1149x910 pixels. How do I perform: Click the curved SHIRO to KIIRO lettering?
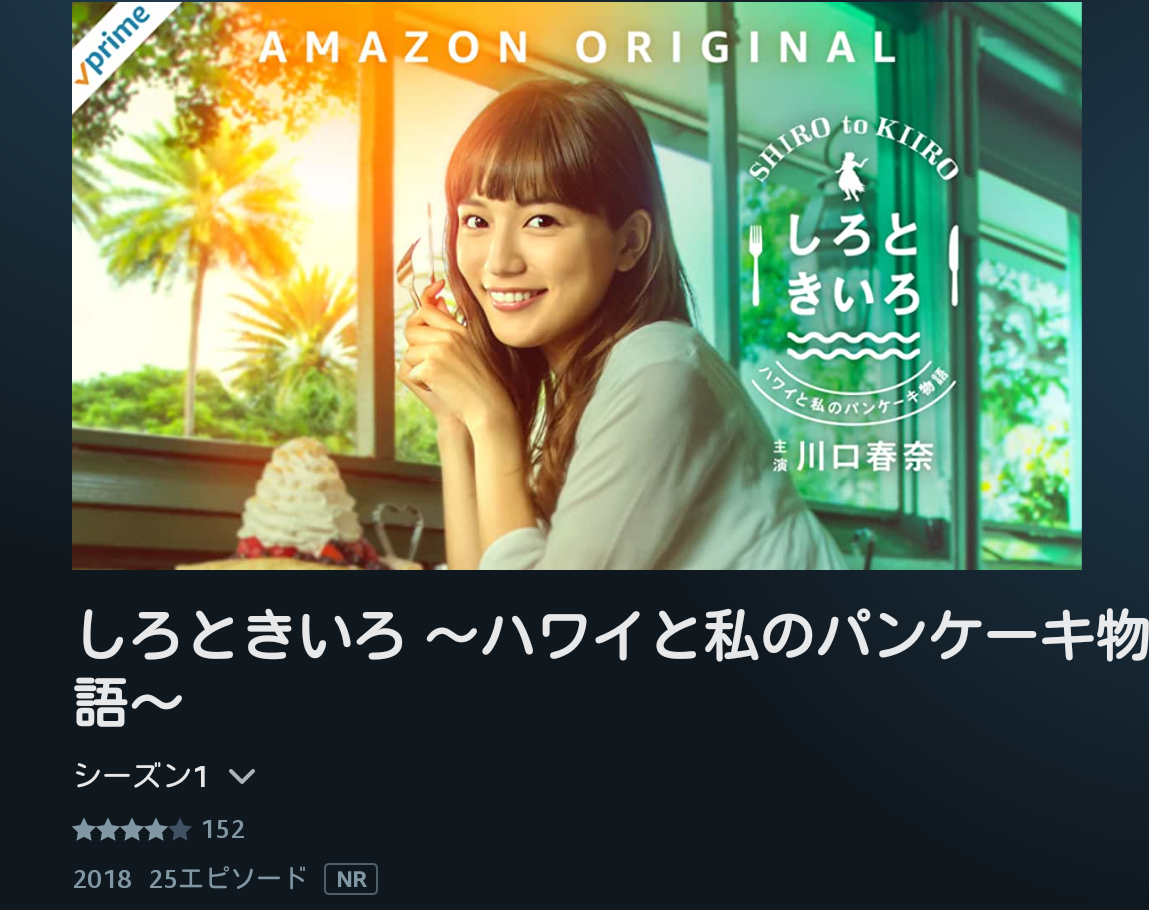tap(854, 147)
